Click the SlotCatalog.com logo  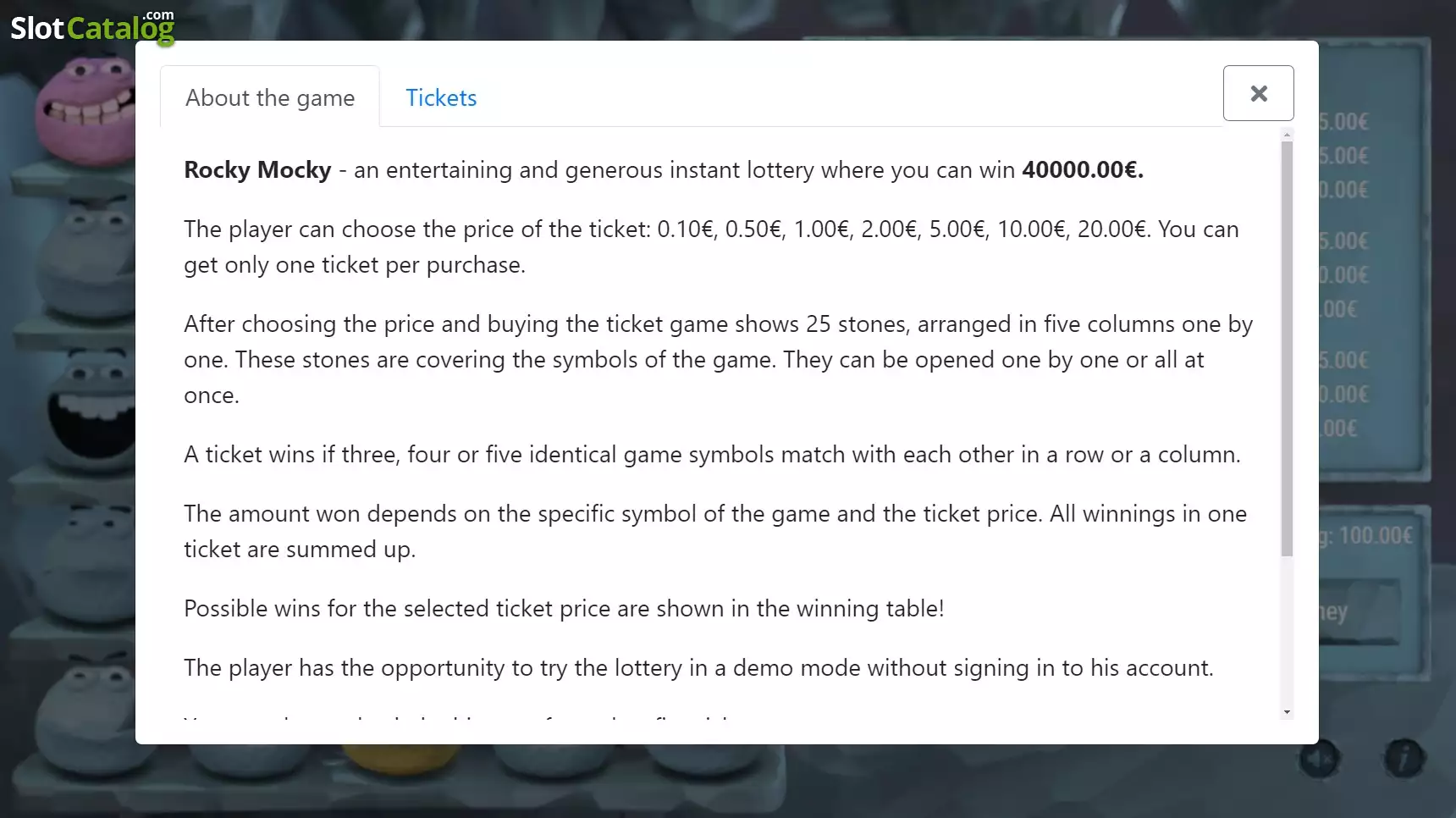click(x=92, y=26)
